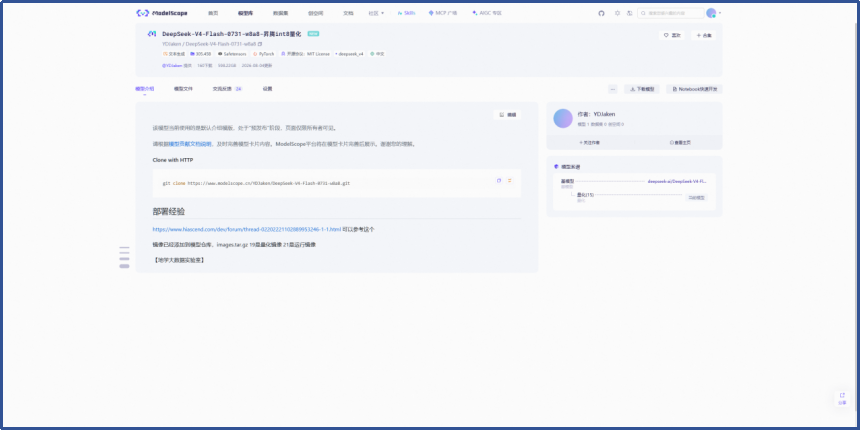The height and width of the screenshot is (430, 861).
Task: Open the deepseek-ai base model link
Action: click(678, 181)
